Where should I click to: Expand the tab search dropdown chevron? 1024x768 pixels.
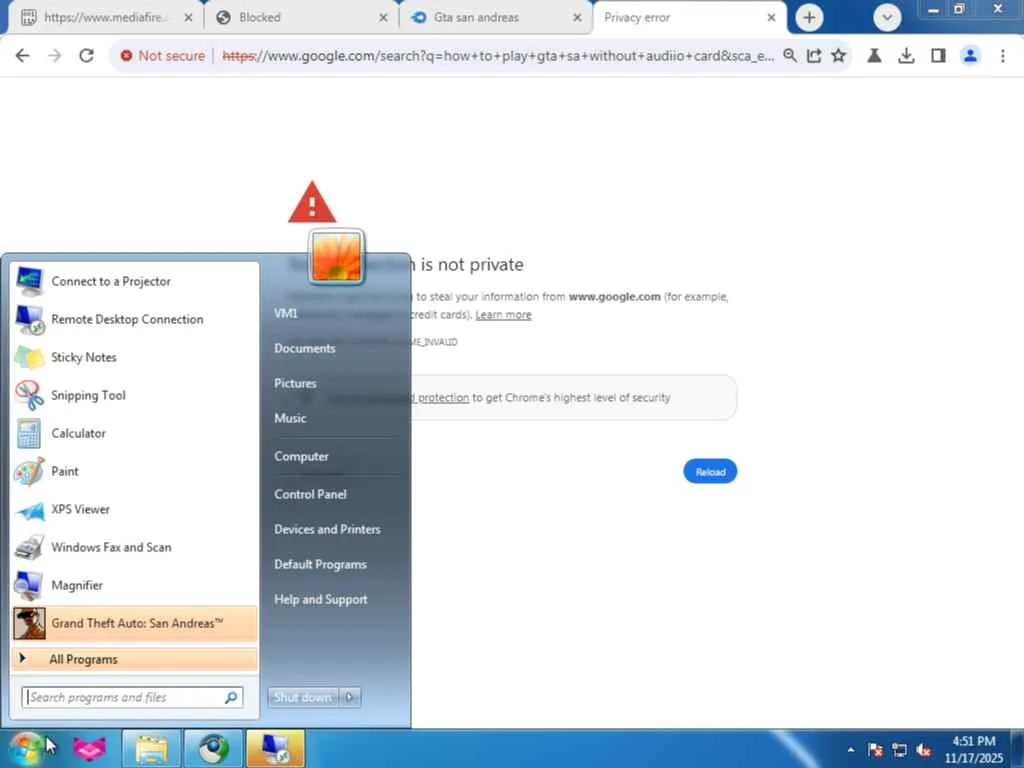(887, 18)
